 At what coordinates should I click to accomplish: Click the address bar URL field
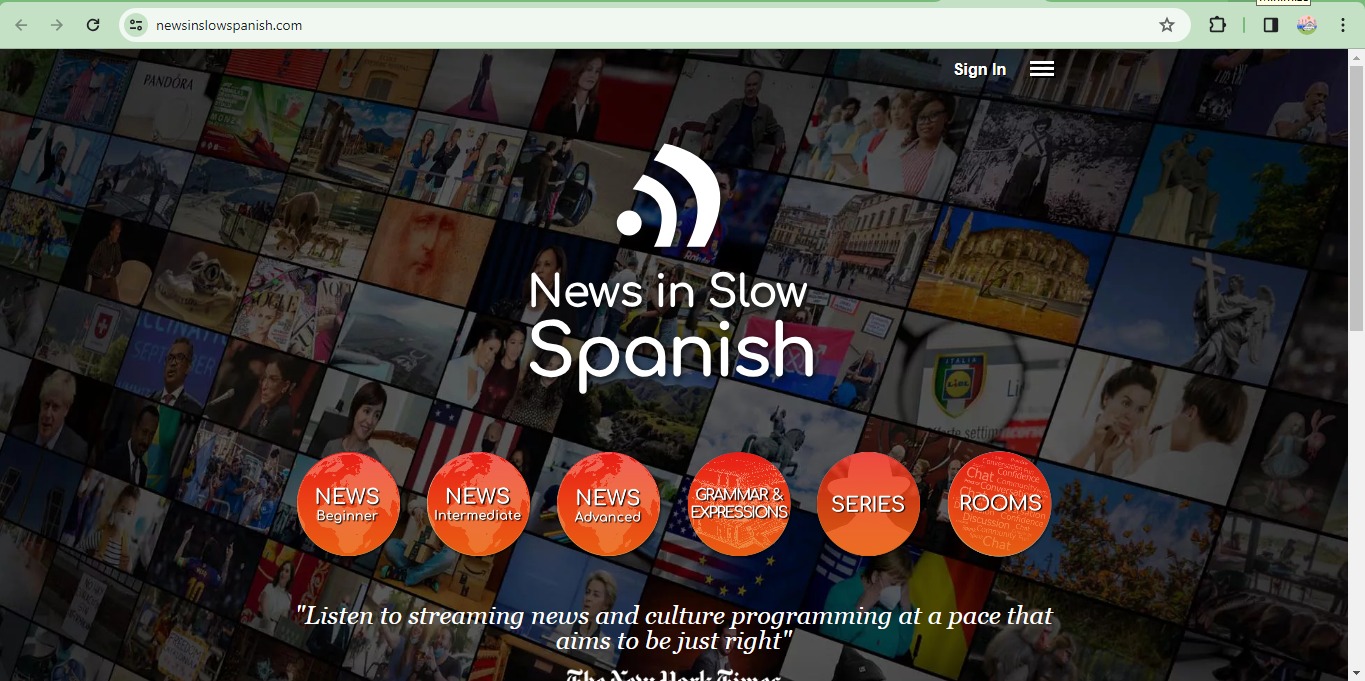point(654,25)
